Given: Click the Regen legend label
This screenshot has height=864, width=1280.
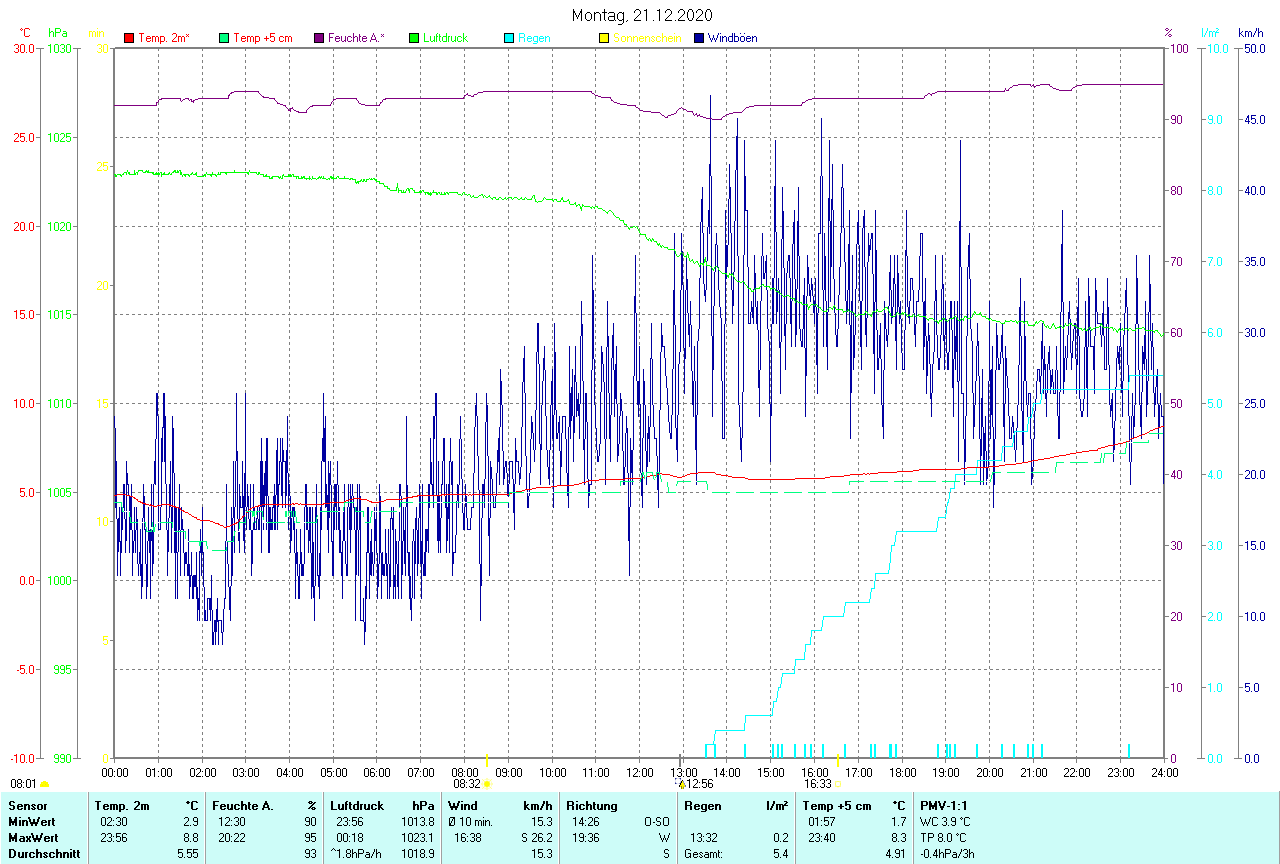Looking at the screenshot, I should (534, 38).
